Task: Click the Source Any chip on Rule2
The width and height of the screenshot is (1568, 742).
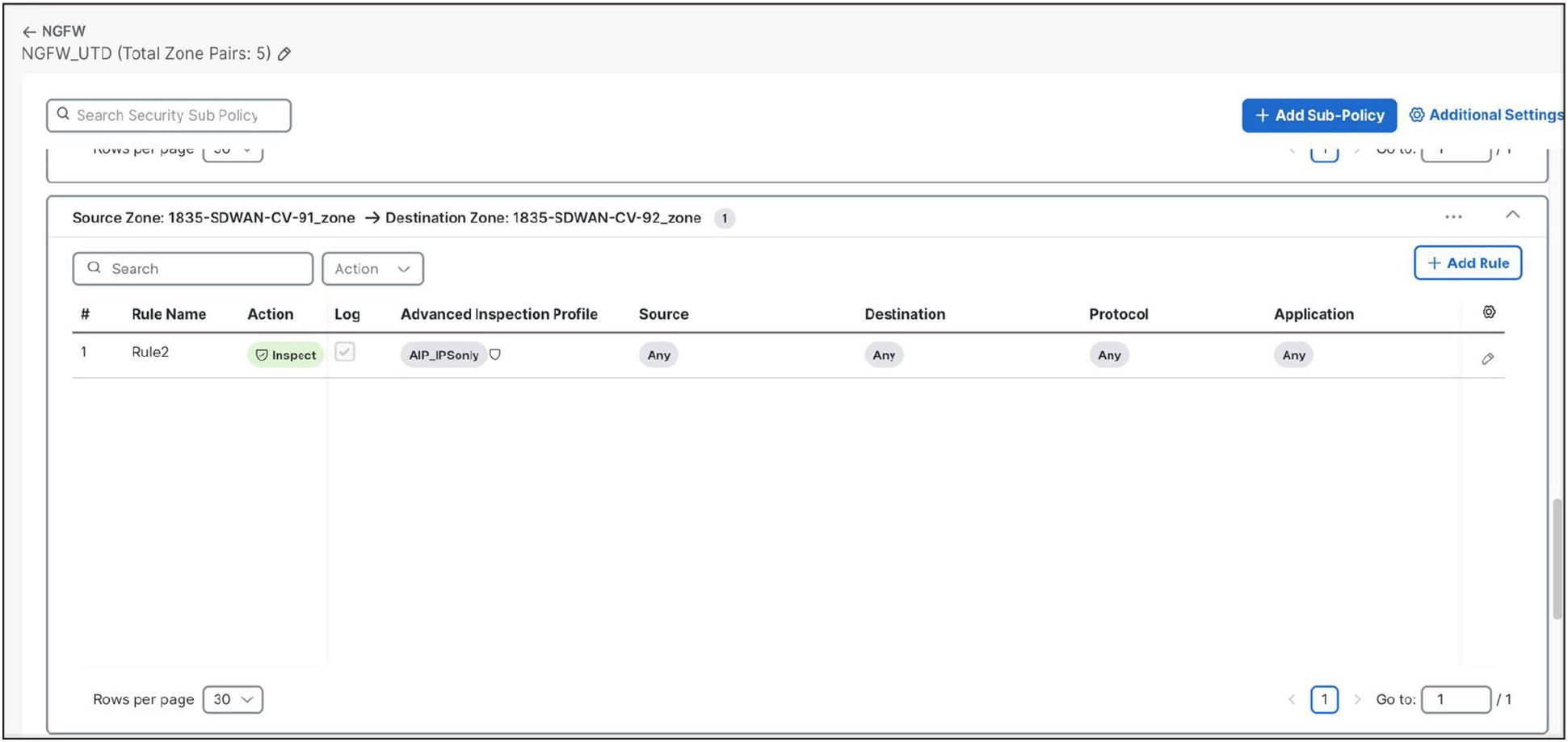Action: click(x=658, y=354)
